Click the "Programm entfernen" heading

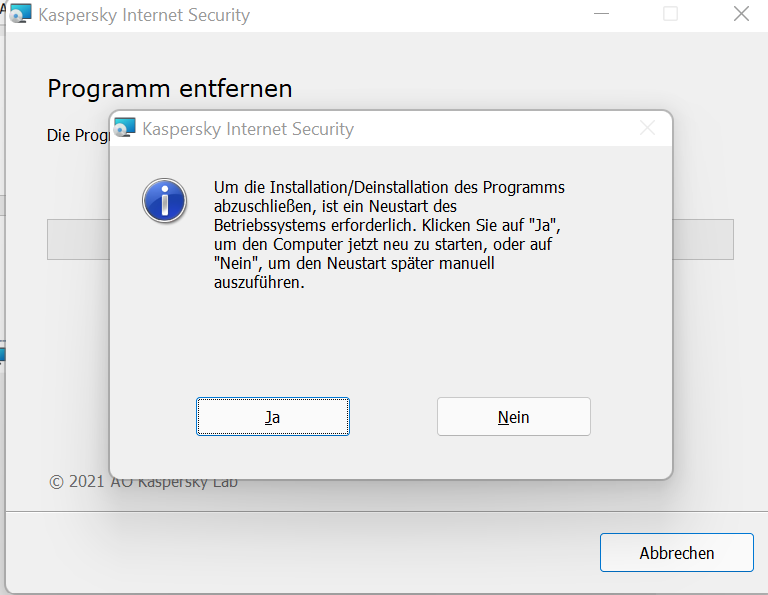coord(170,88)
